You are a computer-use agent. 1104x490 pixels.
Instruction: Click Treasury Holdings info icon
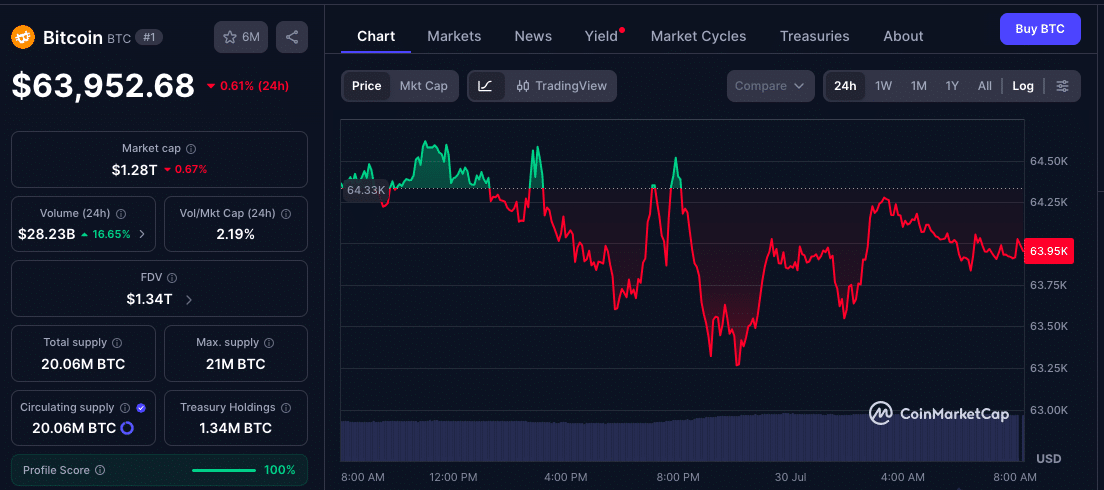[285, 408]
